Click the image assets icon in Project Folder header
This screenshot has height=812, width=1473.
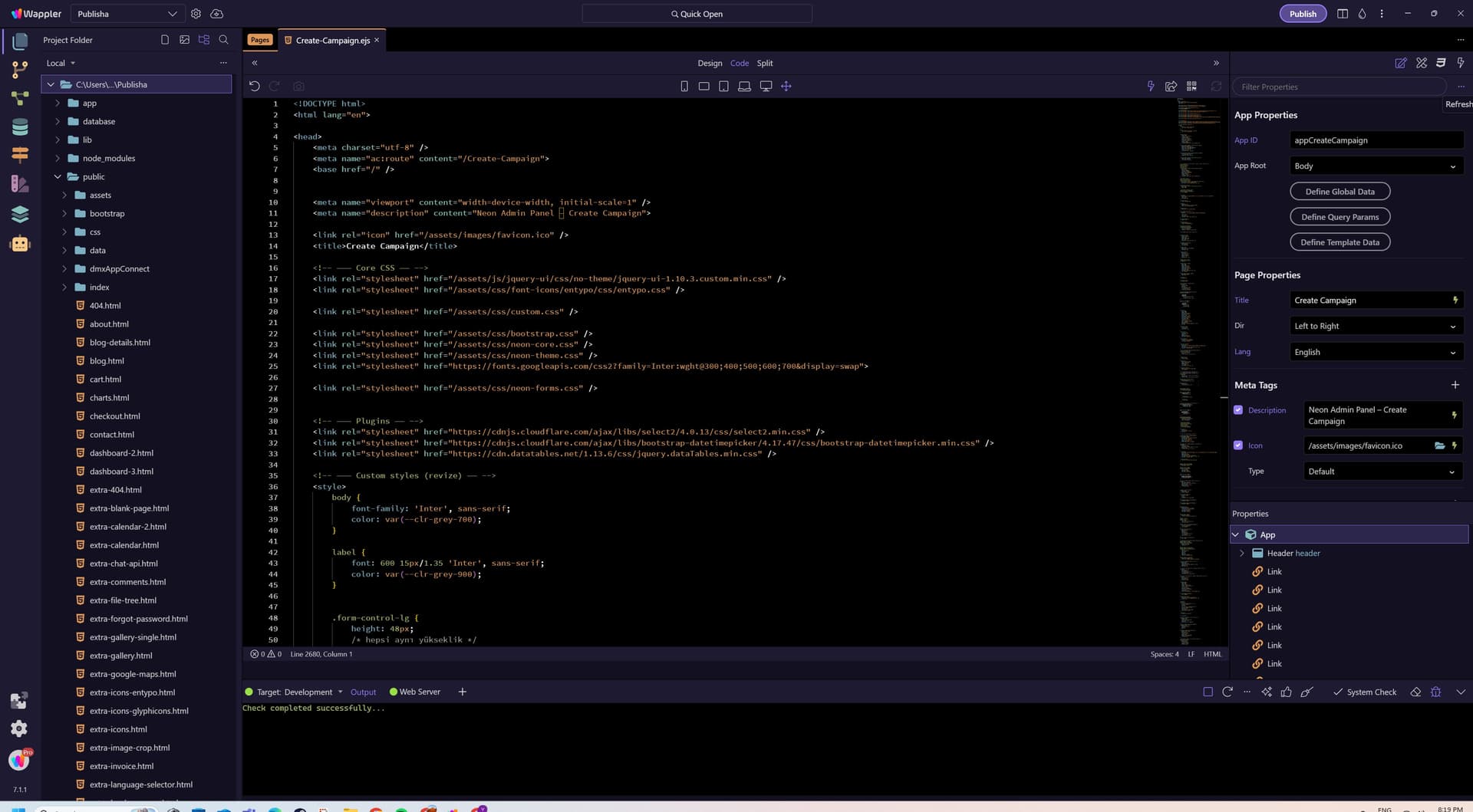[x=185, y=40]
